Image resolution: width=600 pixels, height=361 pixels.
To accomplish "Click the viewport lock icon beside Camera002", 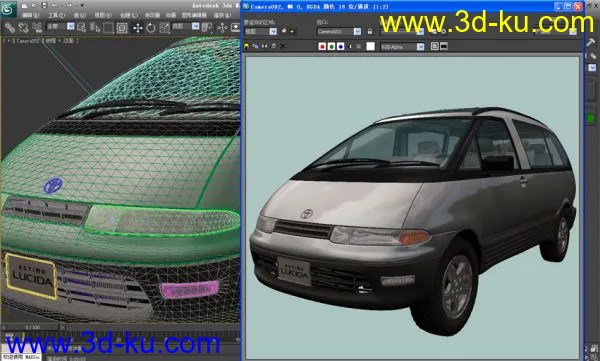I will [370, 31].
